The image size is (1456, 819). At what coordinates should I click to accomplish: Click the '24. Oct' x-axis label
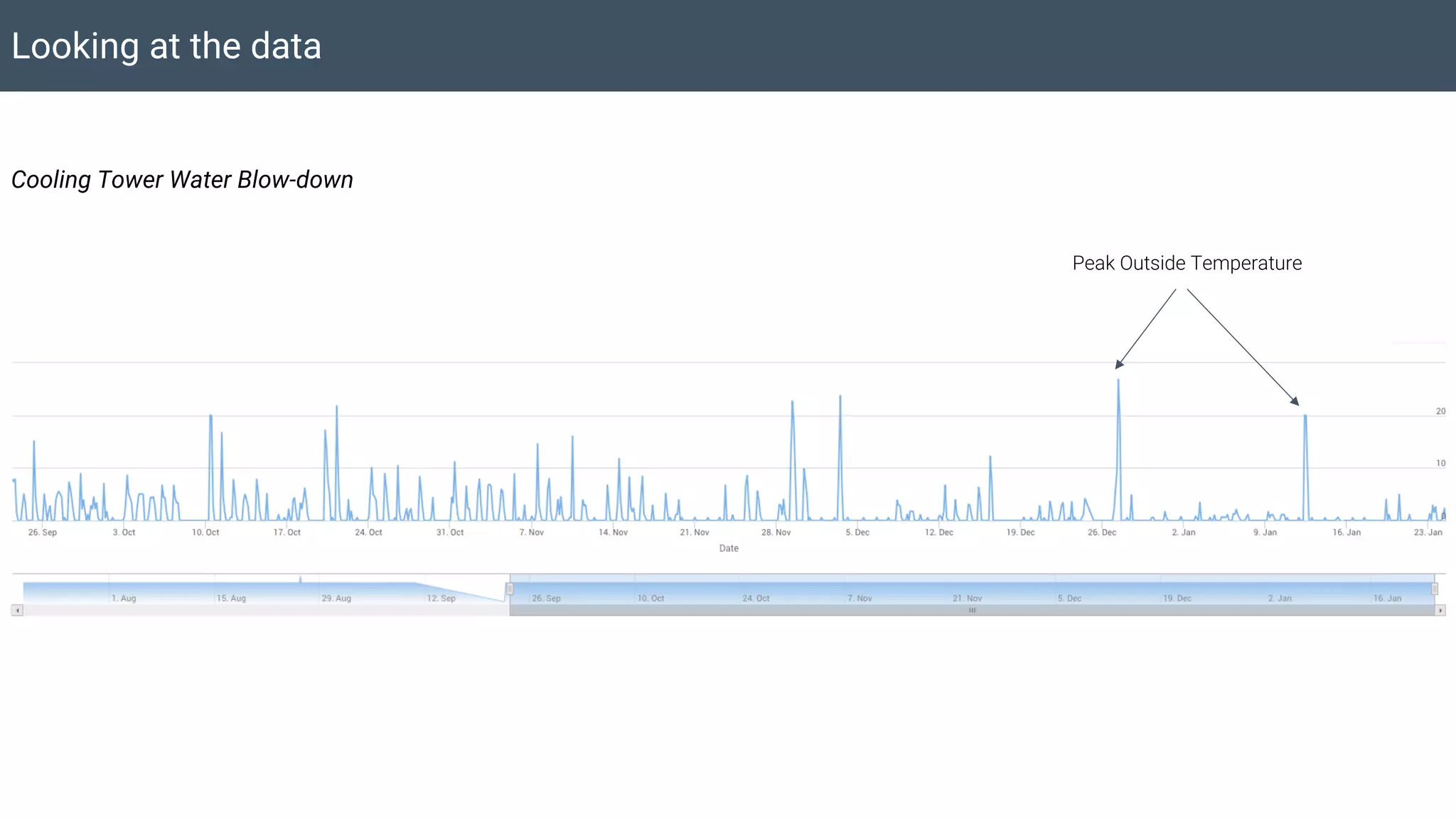368,532
